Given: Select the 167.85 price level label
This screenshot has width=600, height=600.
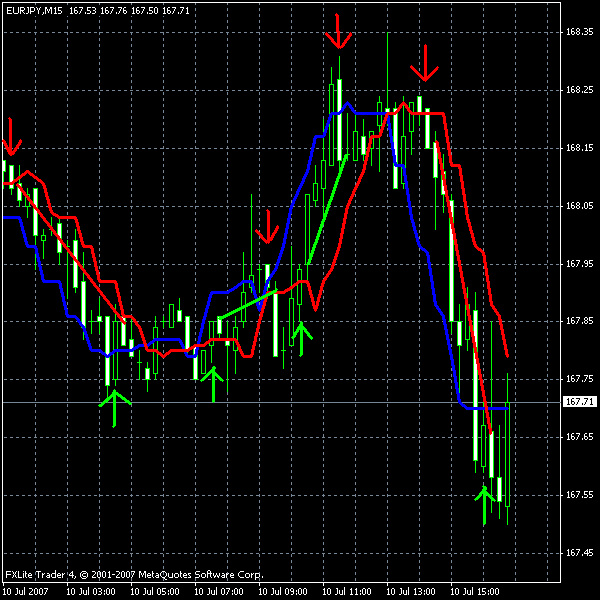Looking at the screenshot, I should [579, 321].
